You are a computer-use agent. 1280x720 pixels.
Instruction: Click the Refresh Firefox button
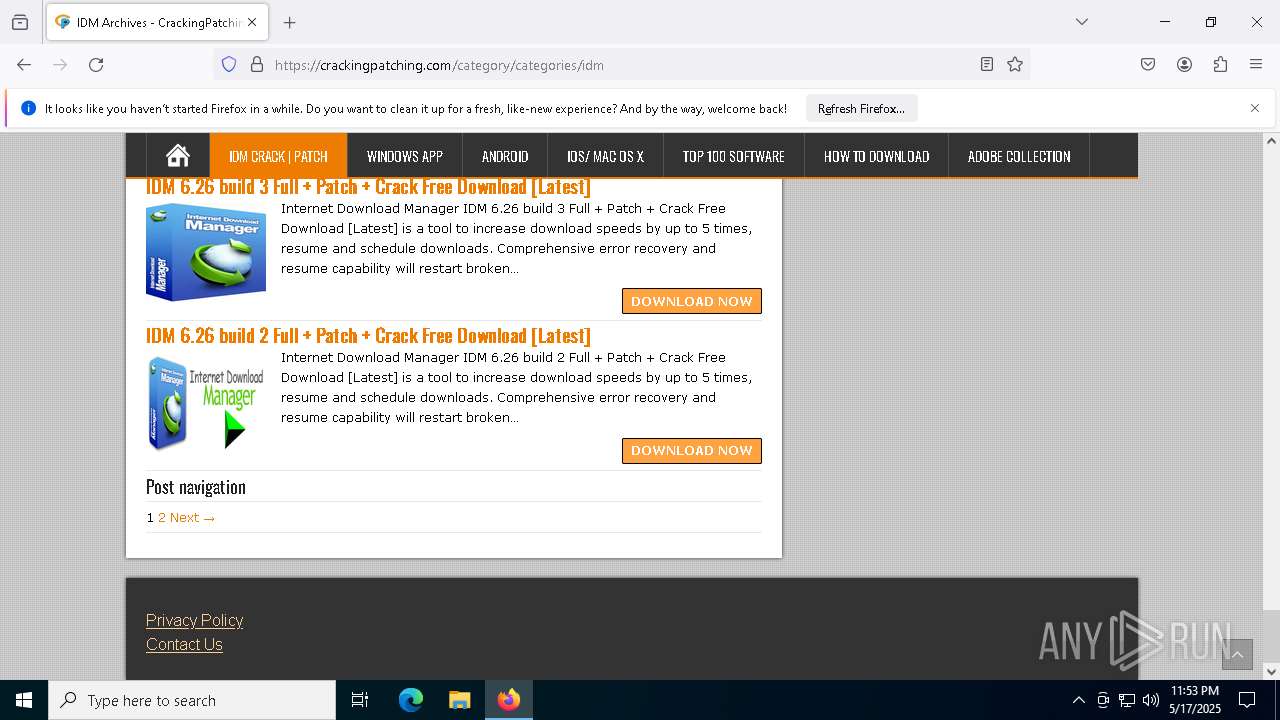pyautogui.click(x=861, y=108)
